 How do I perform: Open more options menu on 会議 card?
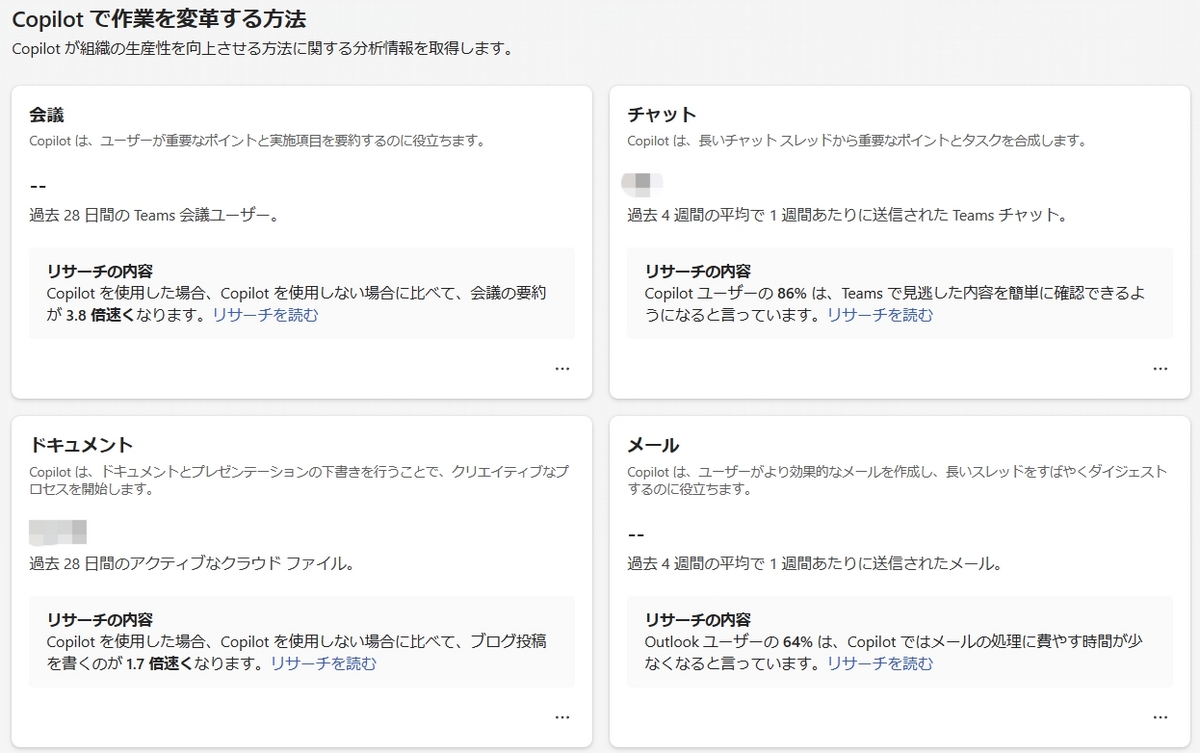coord(562,368)
